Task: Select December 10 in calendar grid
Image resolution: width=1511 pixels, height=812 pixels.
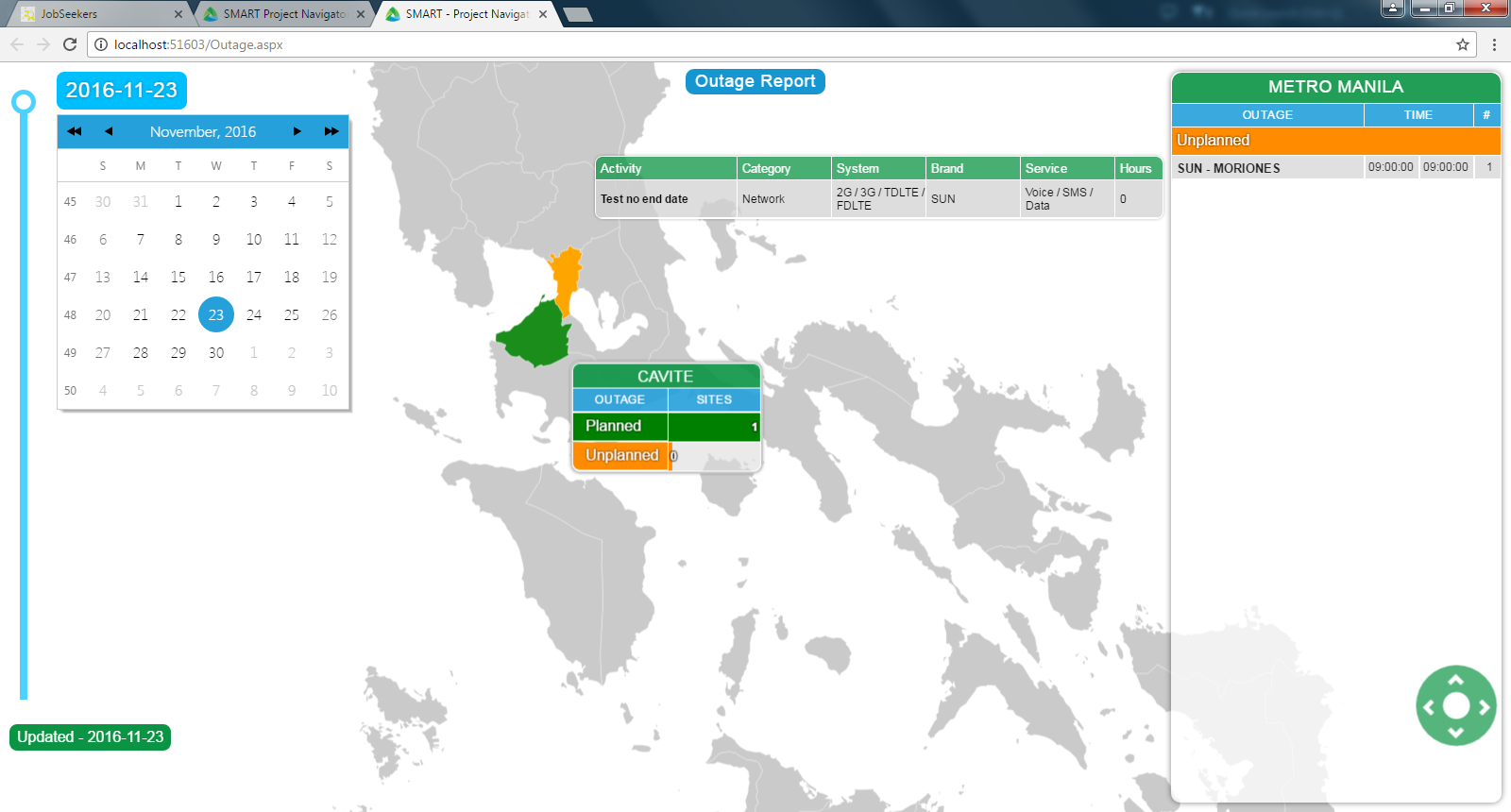Action: click(330, 390)
